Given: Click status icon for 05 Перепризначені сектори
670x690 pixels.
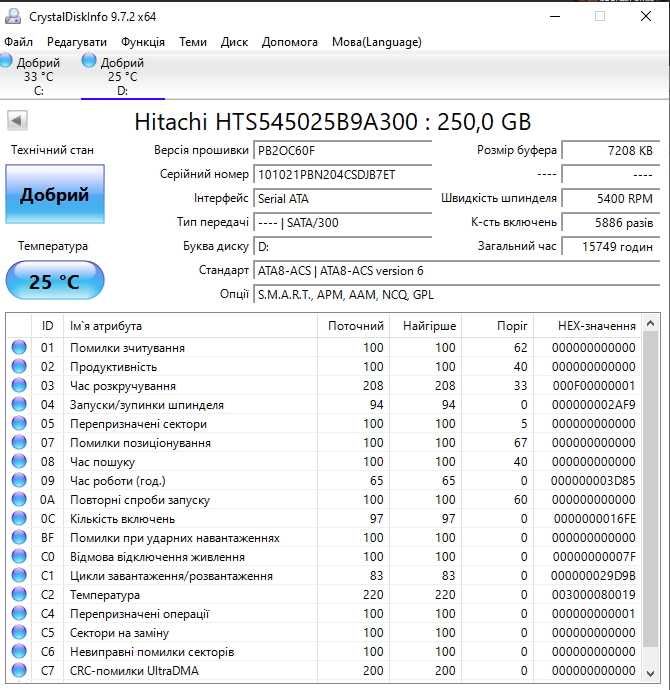Looking at the screenshot, I should point(19,423).
